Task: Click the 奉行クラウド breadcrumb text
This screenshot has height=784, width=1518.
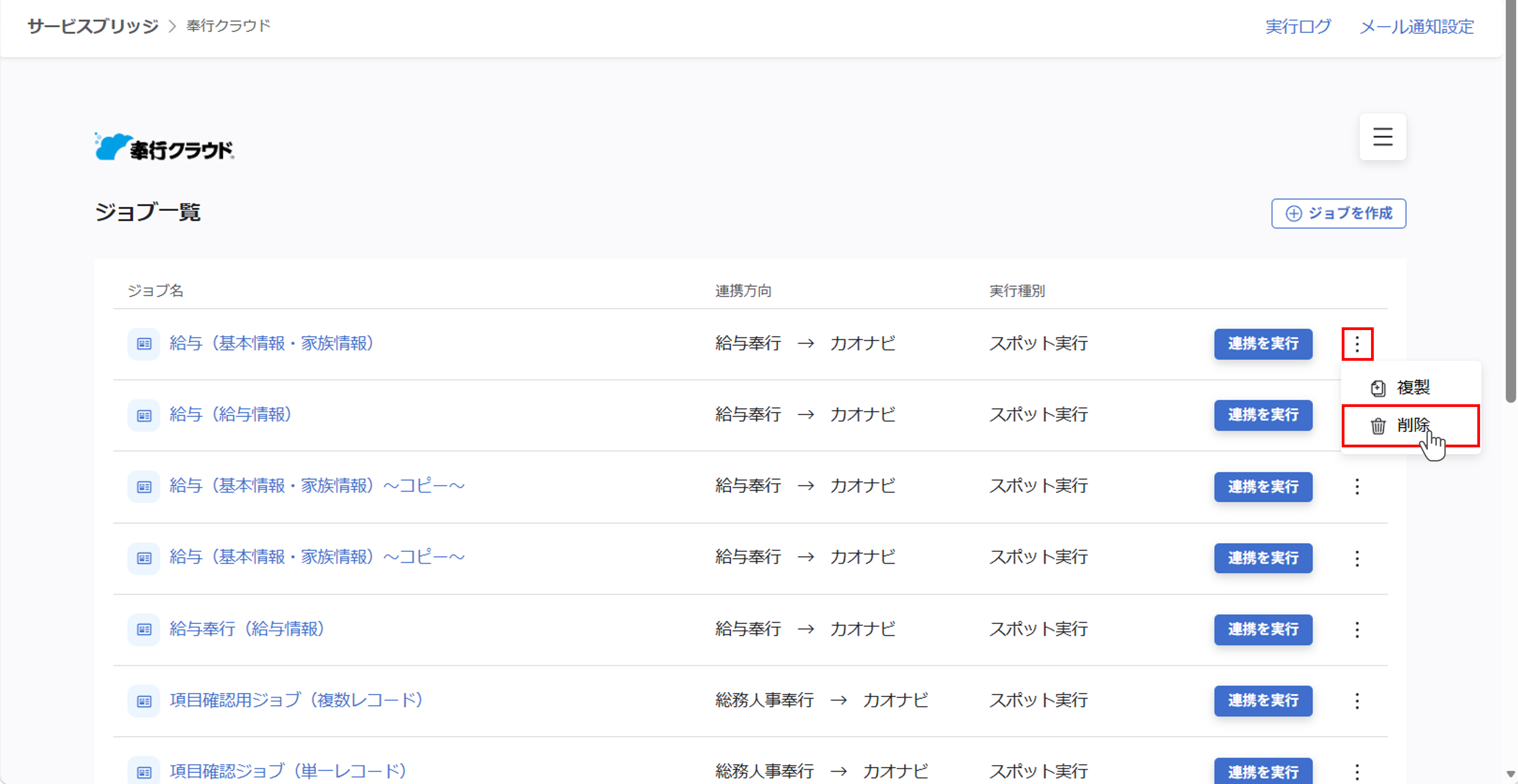Action: click(x=229, y=26)
